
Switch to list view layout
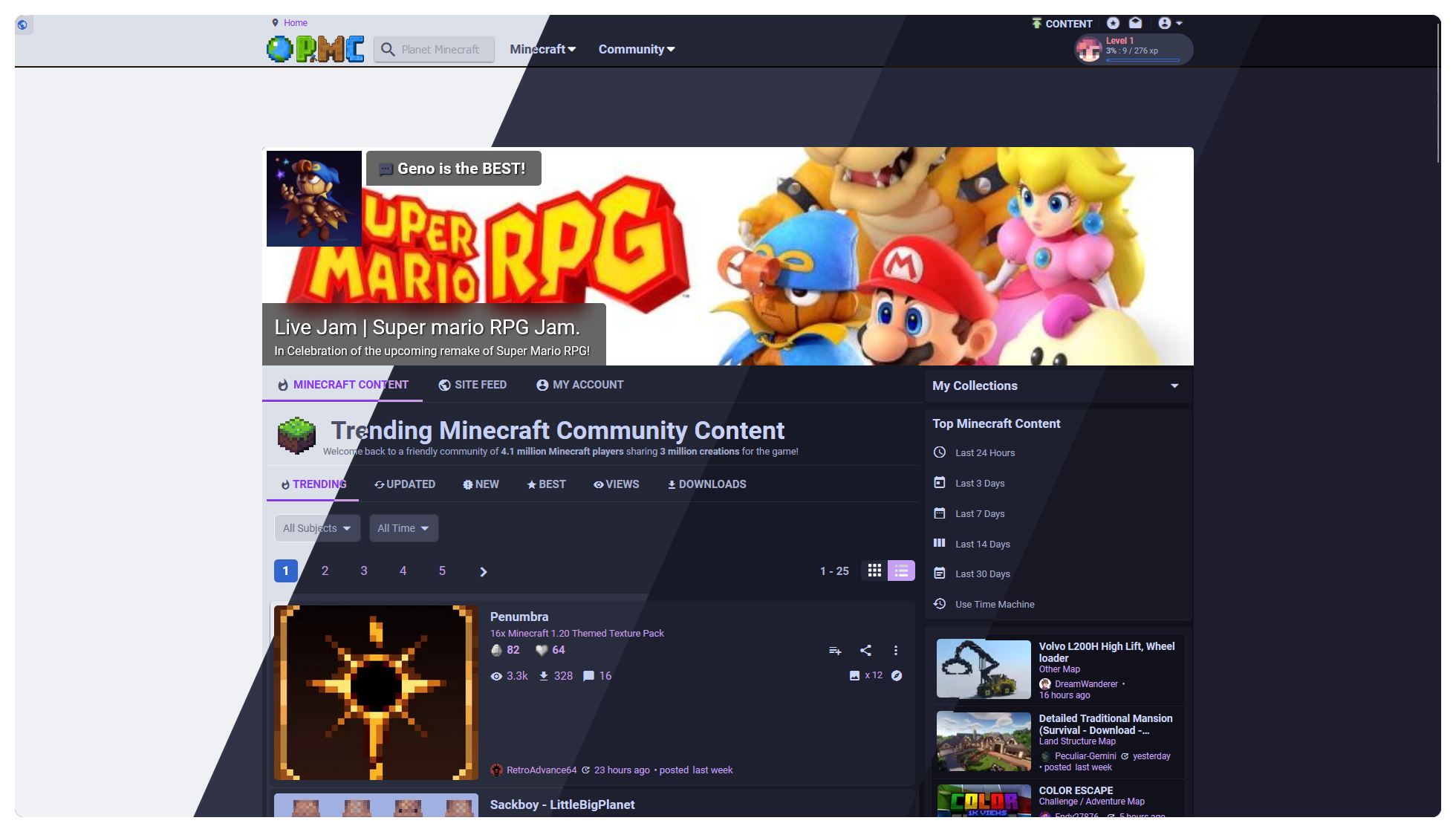(x=901, y=571)
